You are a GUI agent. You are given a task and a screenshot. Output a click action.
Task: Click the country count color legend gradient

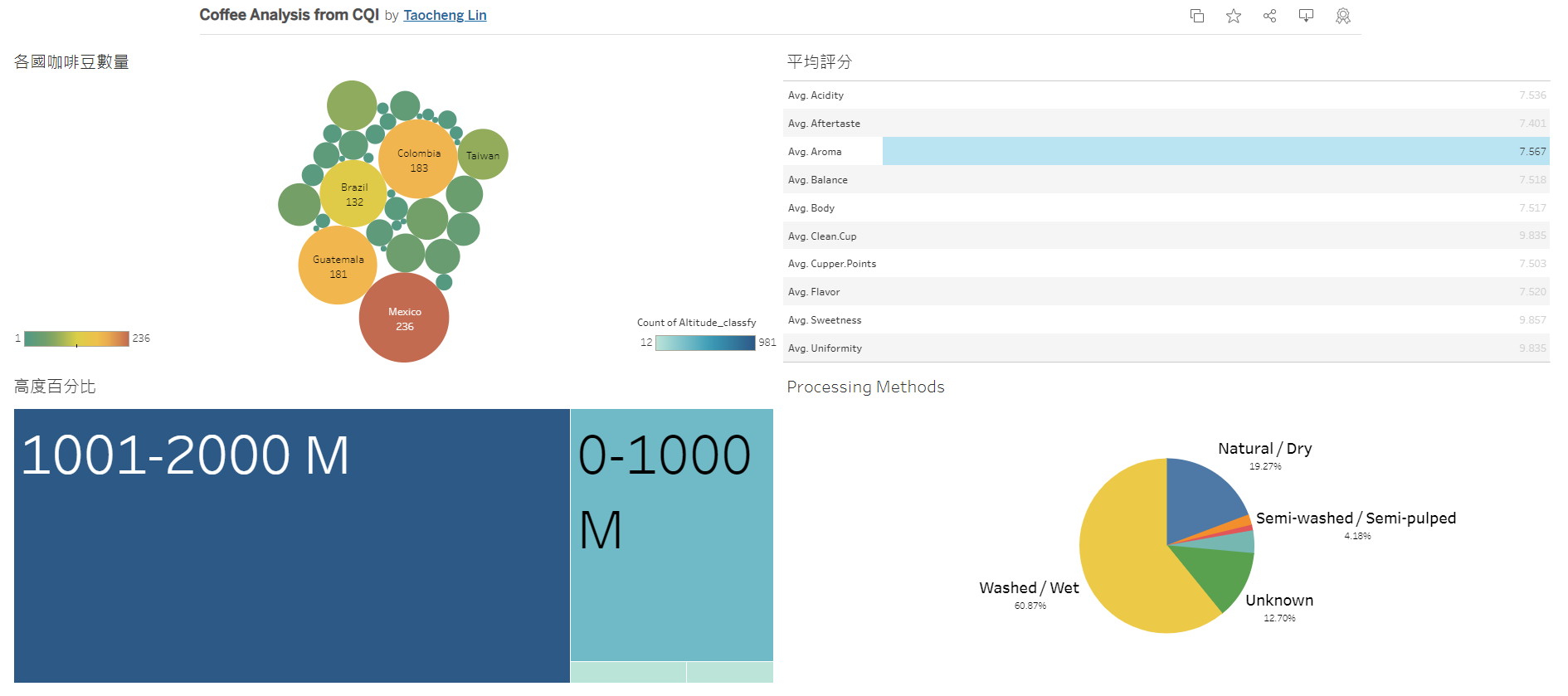click(x=76, y=338)
